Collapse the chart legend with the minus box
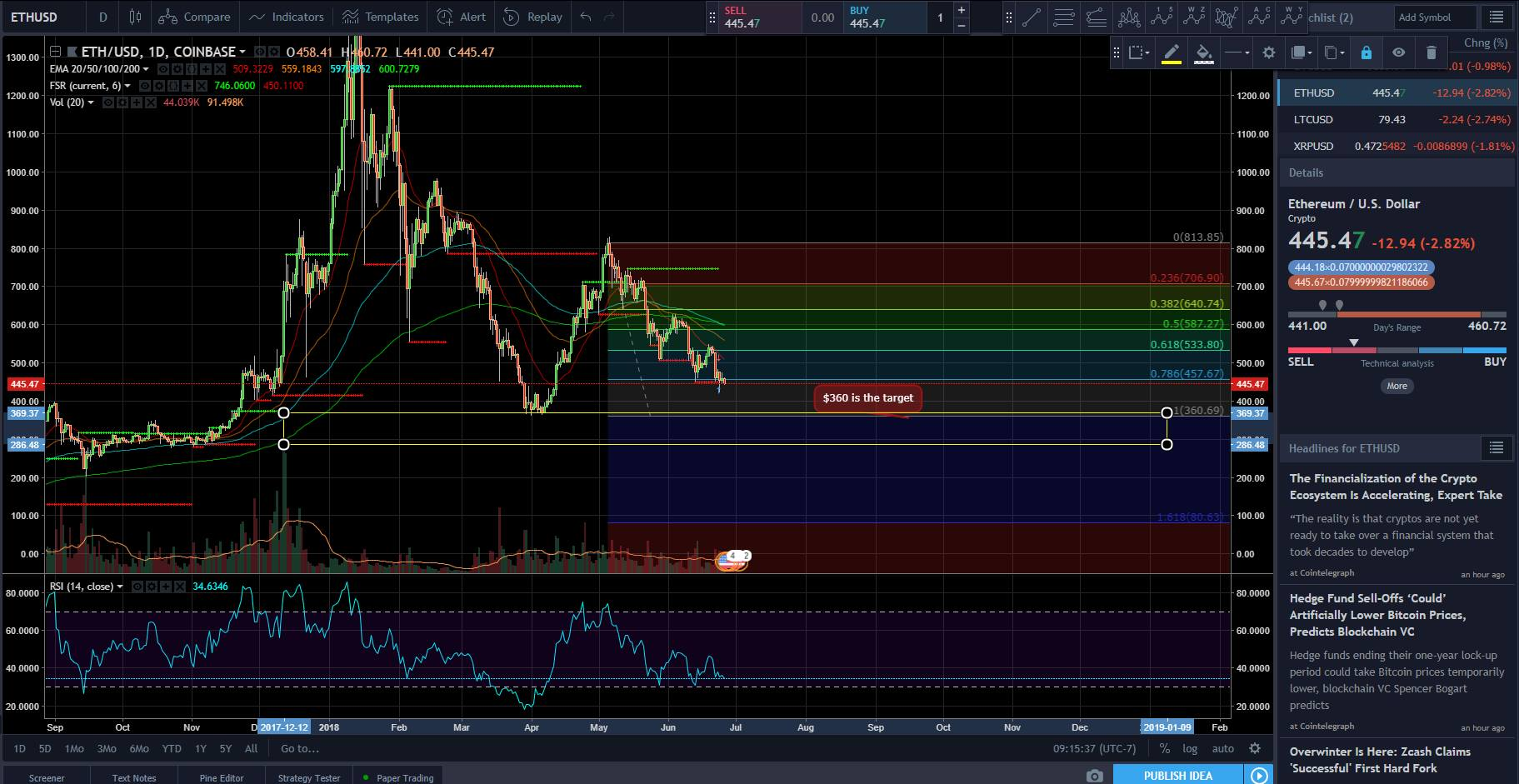Screen dimensions: 1519x784 click(x=56, y=52)
